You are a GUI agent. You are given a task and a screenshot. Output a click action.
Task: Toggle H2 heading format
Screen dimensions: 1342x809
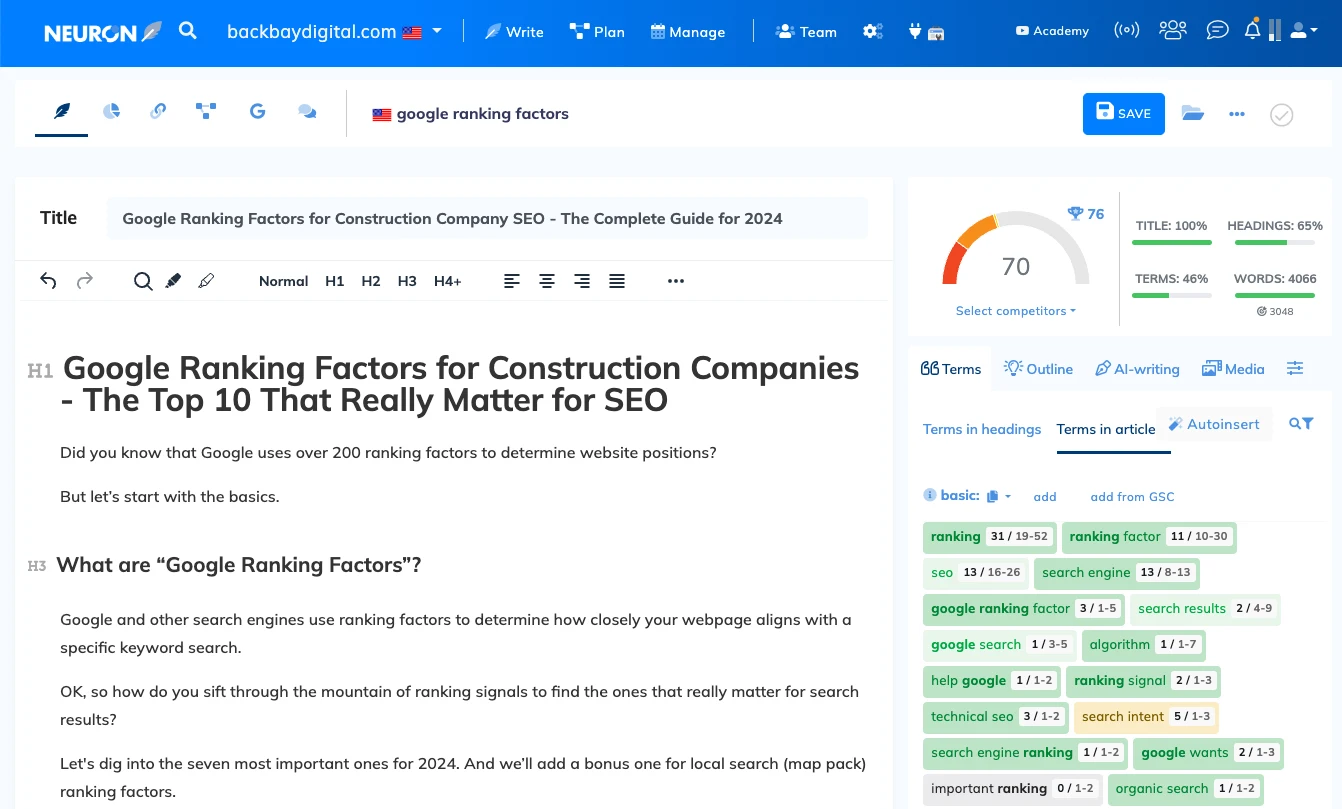click(x=371, y=281)
